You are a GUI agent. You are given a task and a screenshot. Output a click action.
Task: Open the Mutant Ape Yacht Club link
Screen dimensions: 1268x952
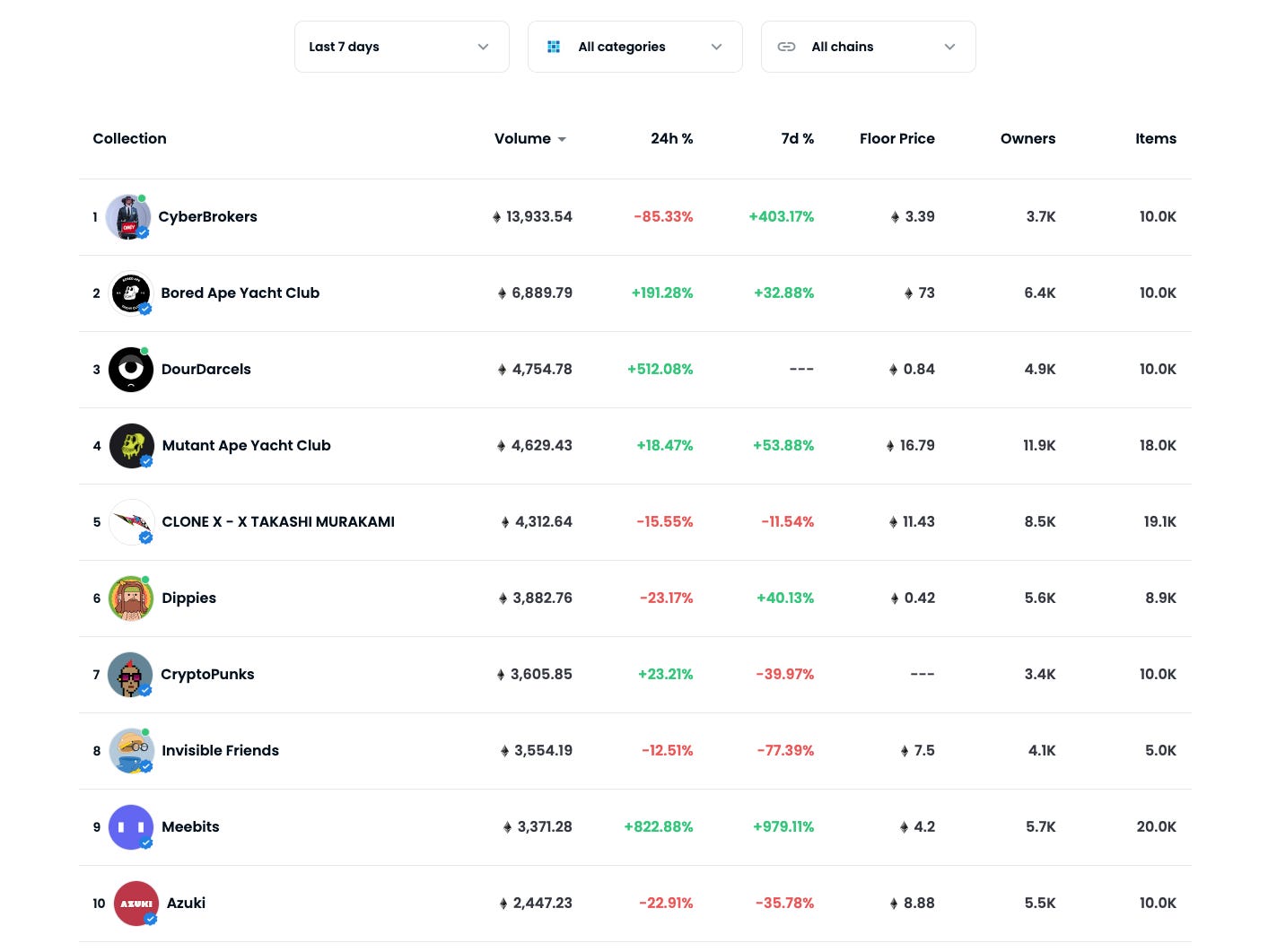[x=246, y=445]
